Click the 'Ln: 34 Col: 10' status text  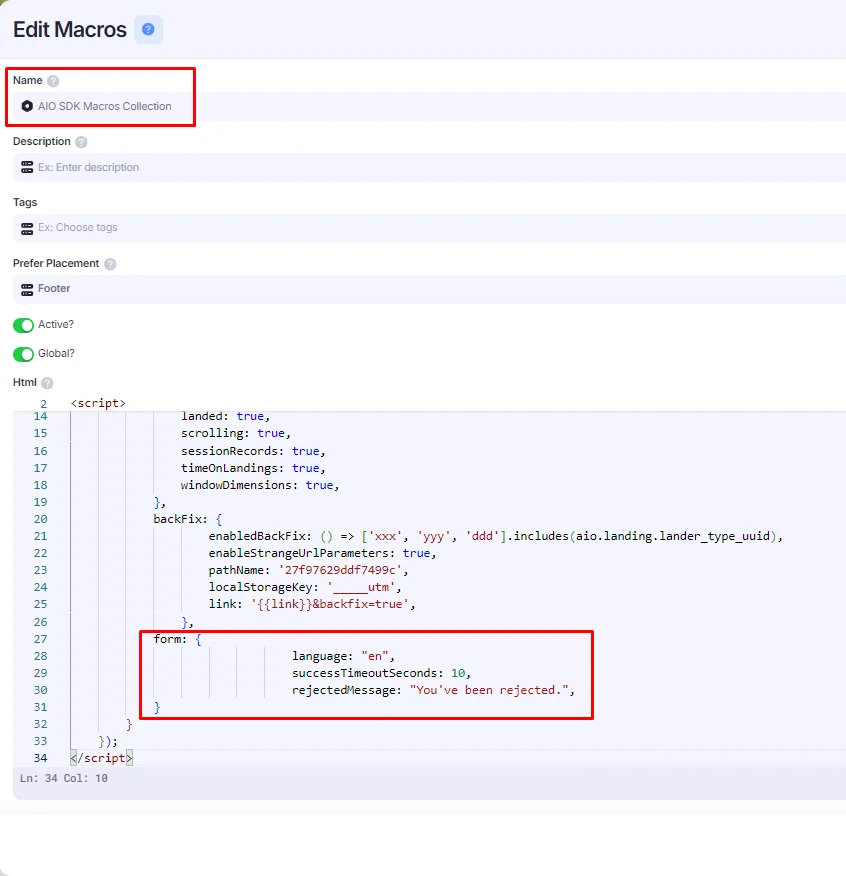(64, 778)
